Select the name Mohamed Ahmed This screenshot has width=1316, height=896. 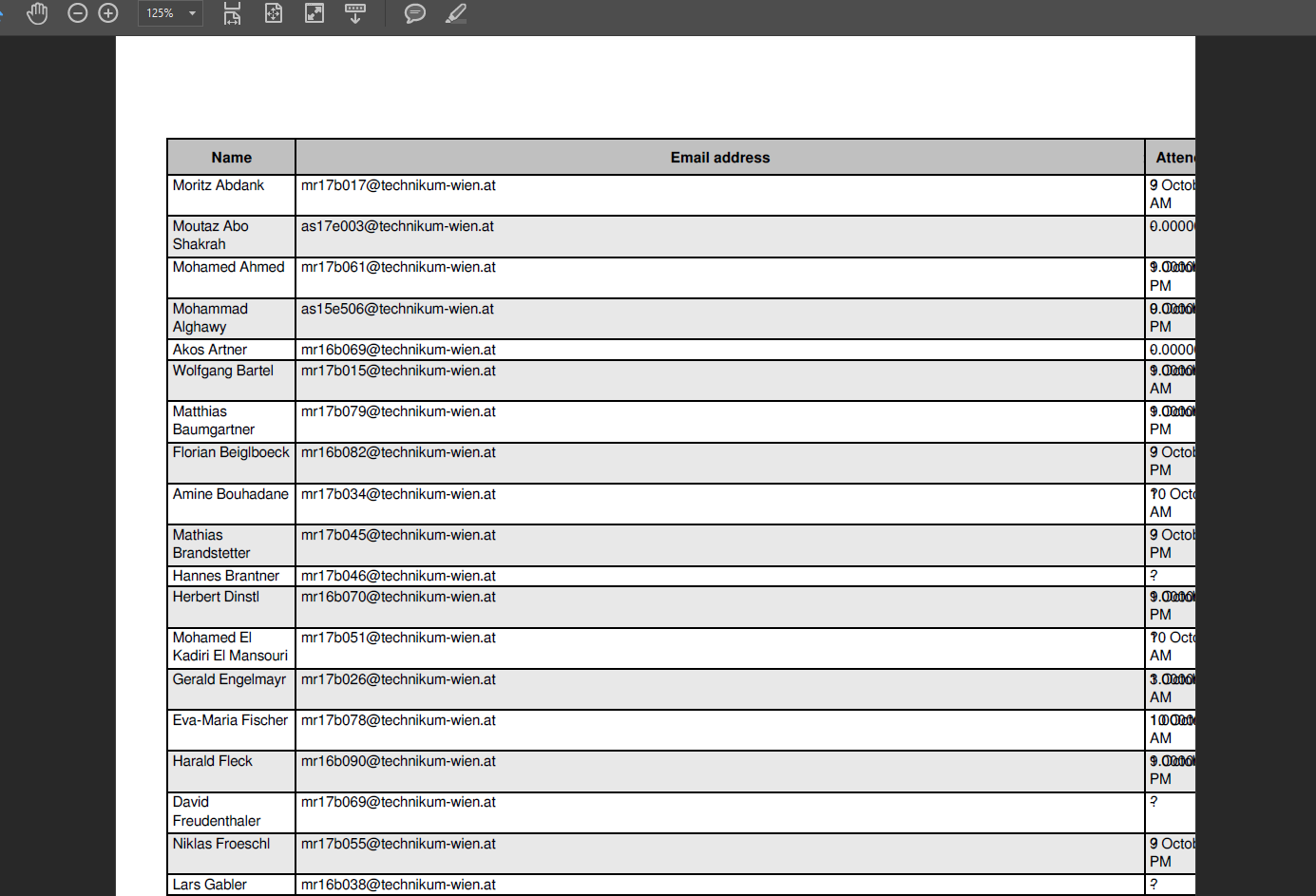pos(228,267)
